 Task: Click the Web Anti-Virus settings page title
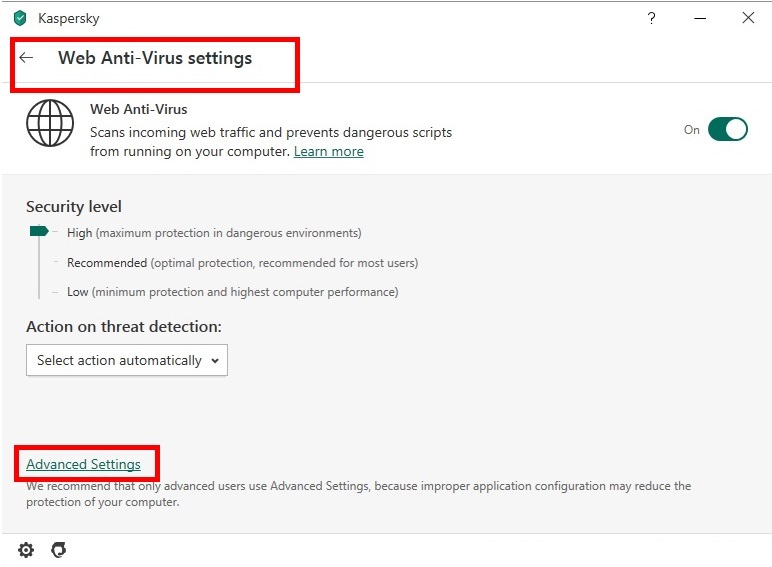155,58
